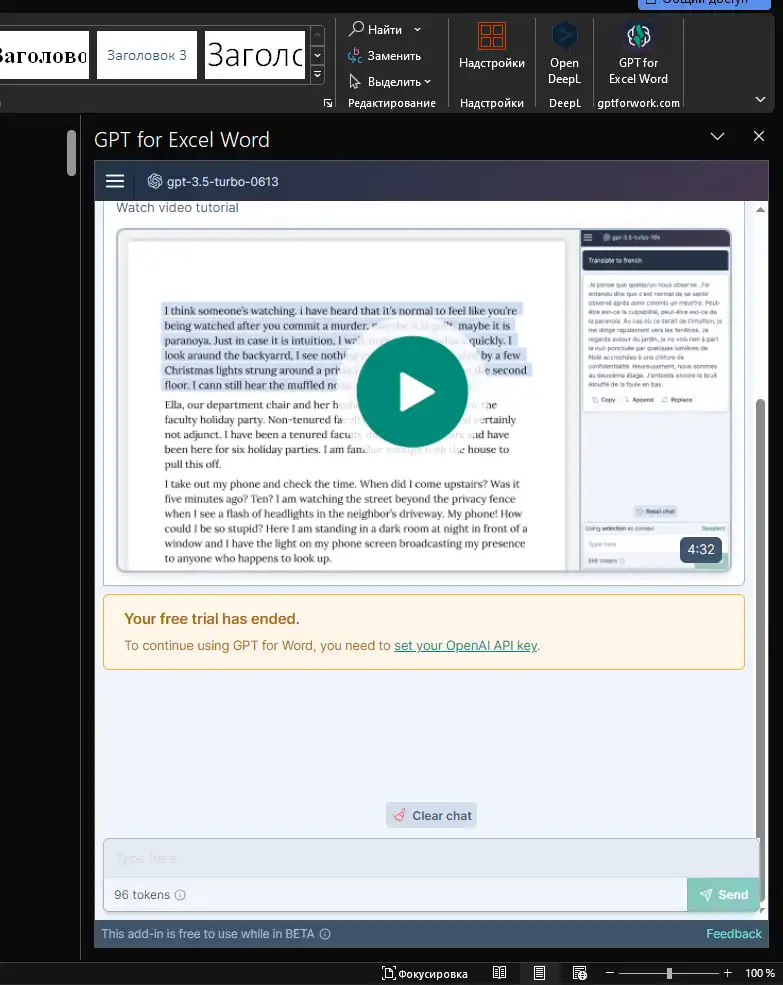Image resolution: width=783 pixels, height=985 pixels.
Task: Focus the Type here message field
Action: (431, 858)
